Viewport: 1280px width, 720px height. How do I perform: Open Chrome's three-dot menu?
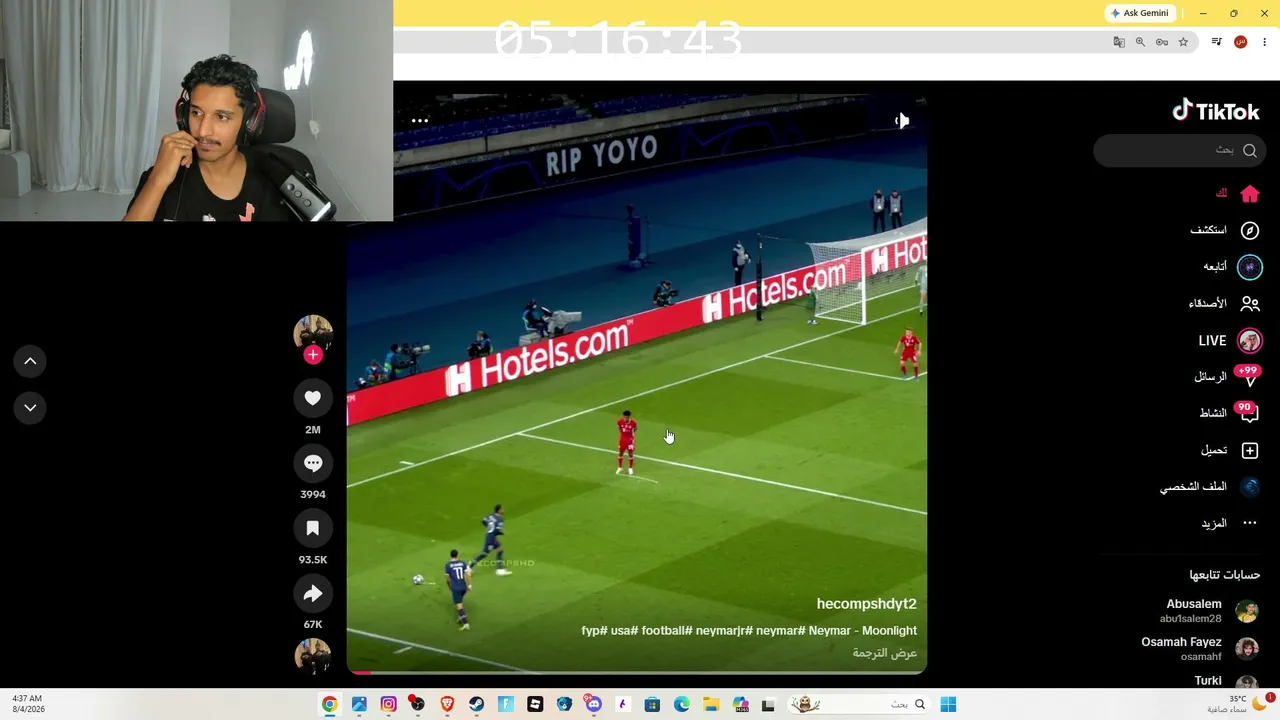1265,42
